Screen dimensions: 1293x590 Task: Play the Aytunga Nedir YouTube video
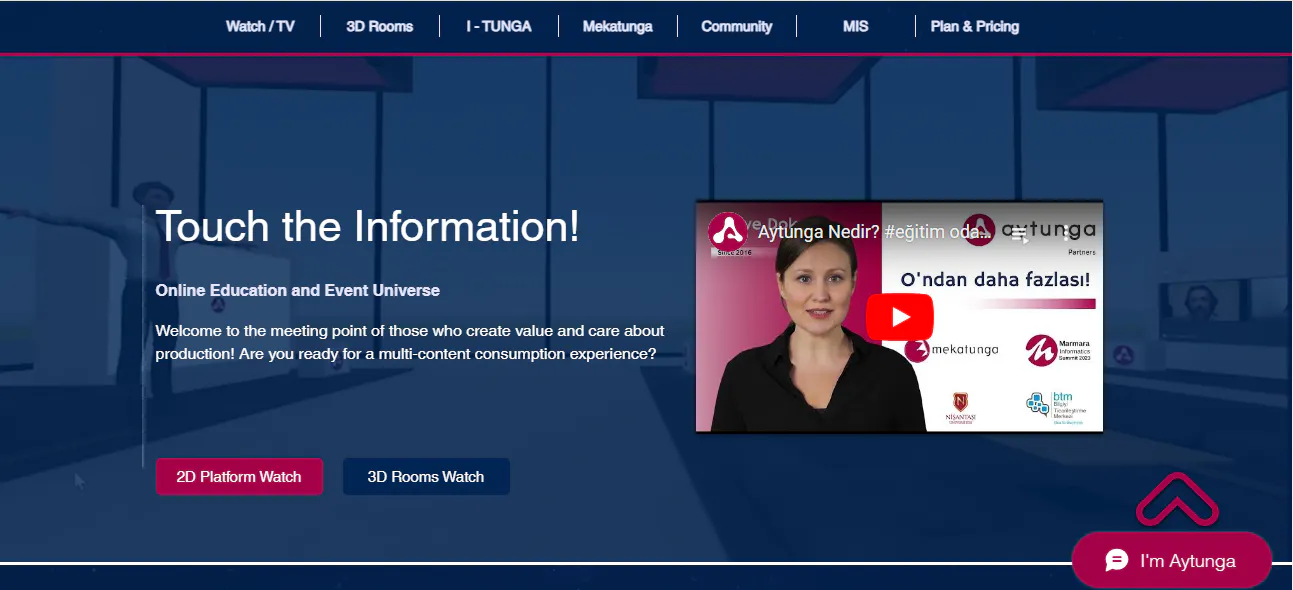tap(899, 317)
